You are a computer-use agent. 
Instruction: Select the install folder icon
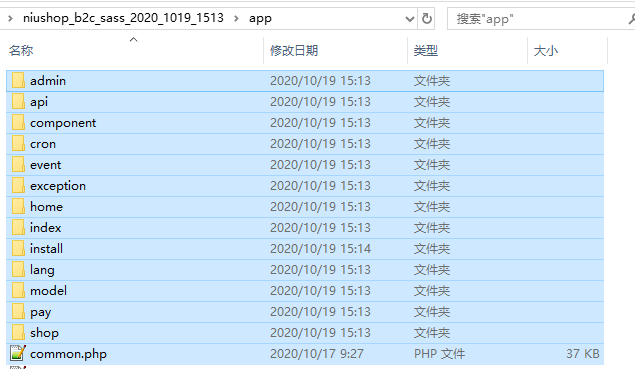[x=18, y=249]
